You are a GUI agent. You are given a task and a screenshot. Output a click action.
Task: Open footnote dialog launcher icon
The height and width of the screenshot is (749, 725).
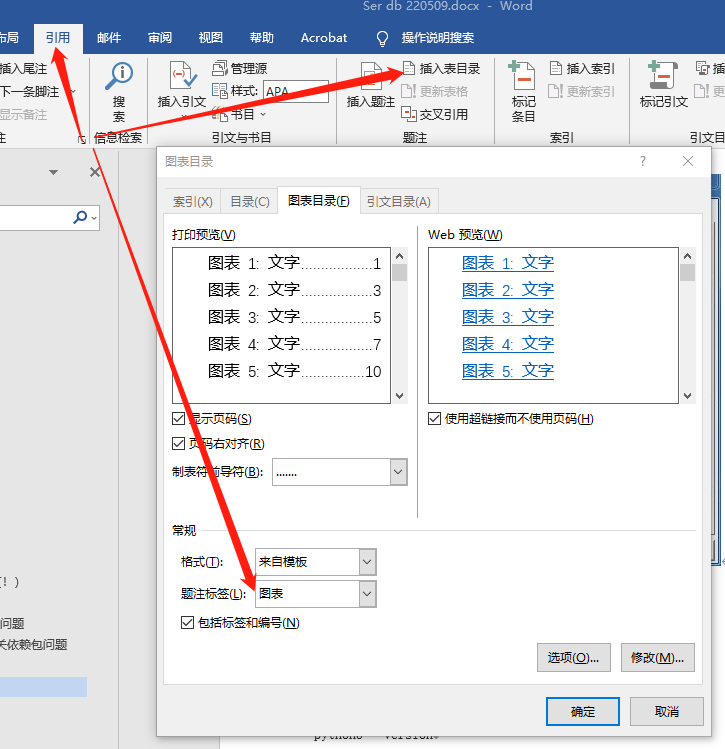coord(82,139)
